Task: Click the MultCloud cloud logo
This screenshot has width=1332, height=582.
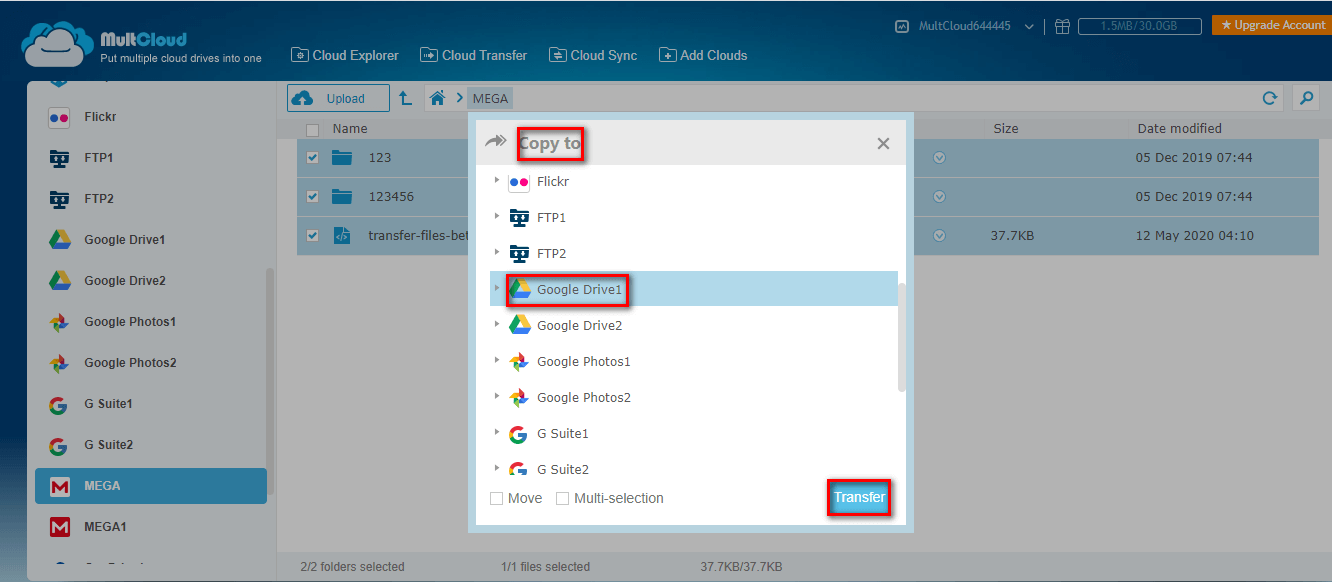Action: (57, 47)
